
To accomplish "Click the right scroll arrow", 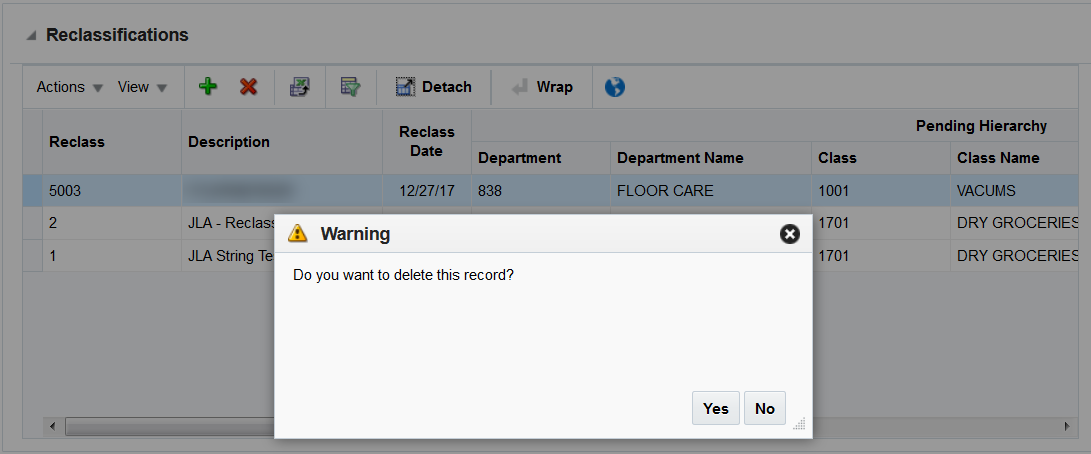I will pyautogui.click(x=1067, y=425).
